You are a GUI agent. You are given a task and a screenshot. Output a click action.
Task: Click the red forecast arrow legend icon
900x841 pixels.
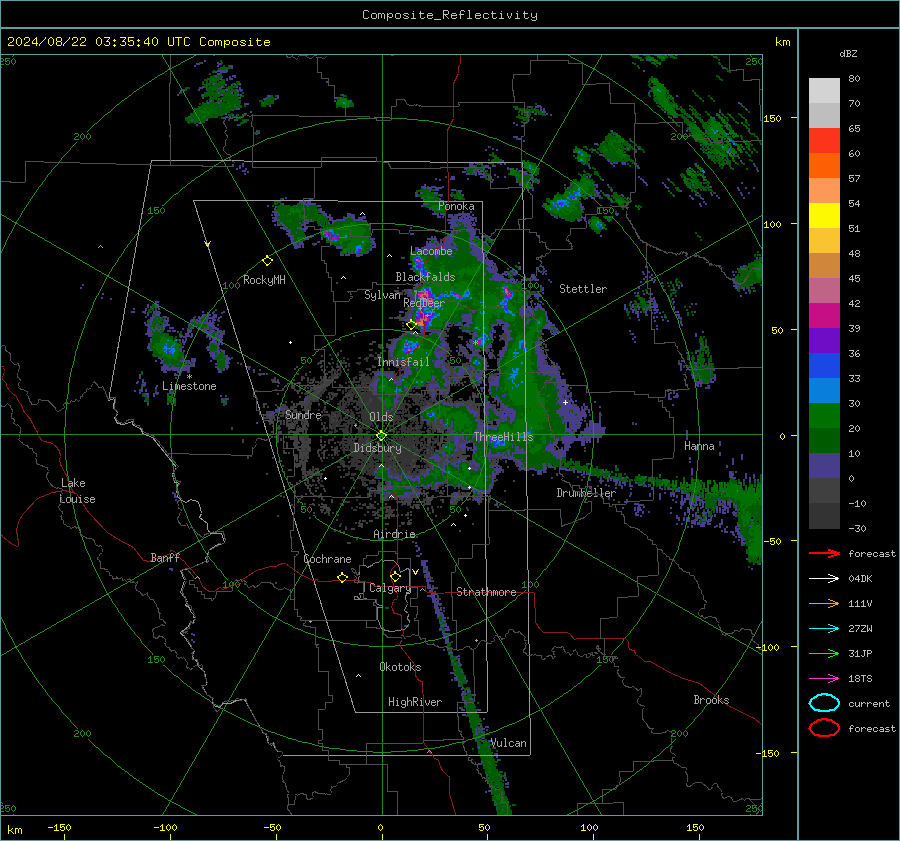(x=824, y=553)
